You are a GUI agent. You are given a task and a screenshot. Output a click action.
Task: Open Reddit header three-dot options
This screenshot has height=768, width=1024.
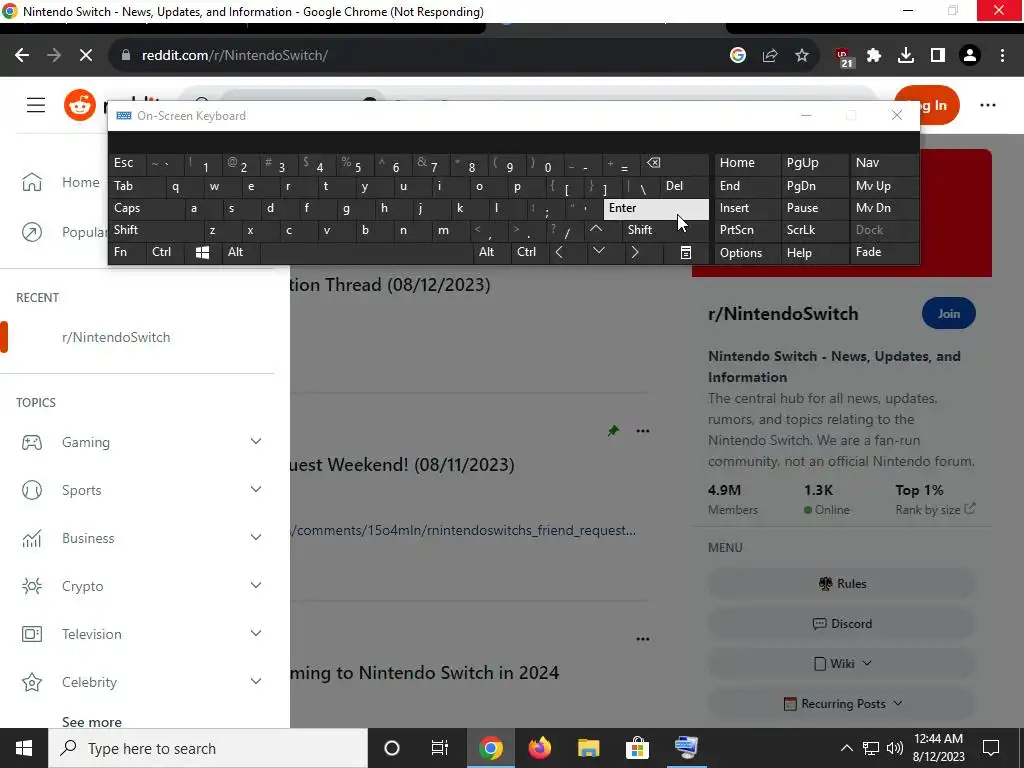(x=987, y=105)
